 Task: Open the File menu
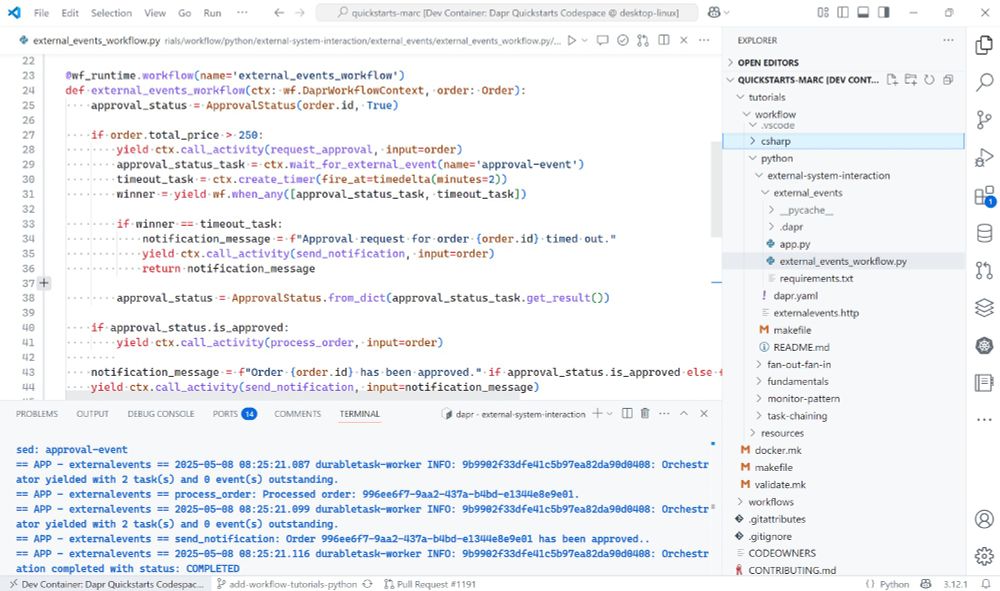pos(41,13)
